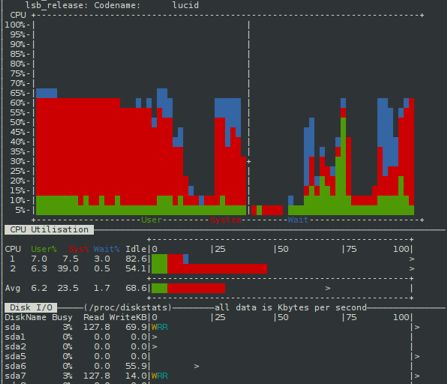Click the Idle column header

click(x=136, y=249)
